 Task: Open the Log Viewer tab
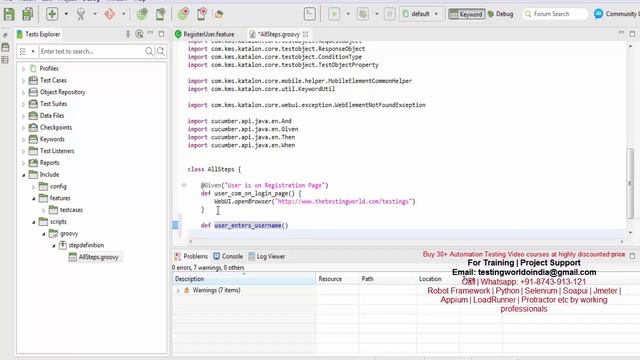[x=267, y=256]
